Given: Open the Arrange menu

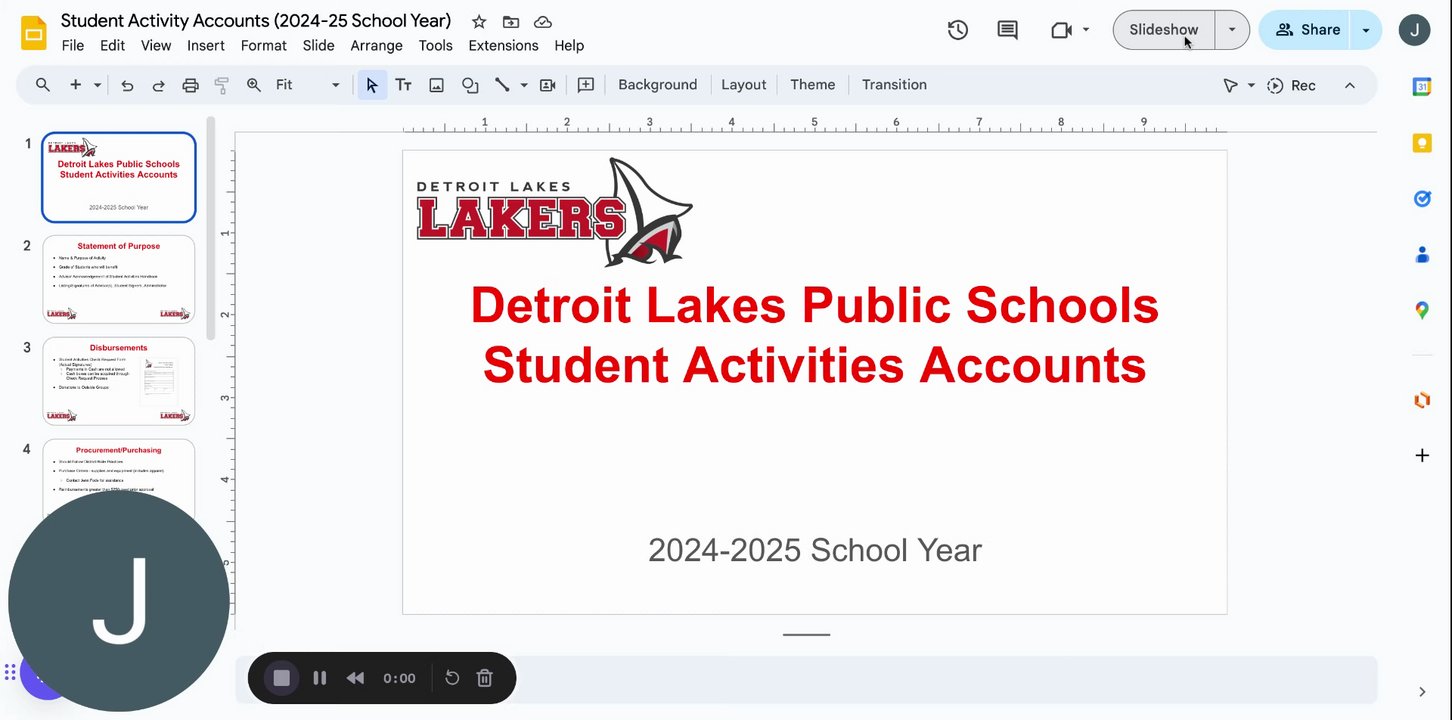Looking at the screenshot, I should point(376,45).
